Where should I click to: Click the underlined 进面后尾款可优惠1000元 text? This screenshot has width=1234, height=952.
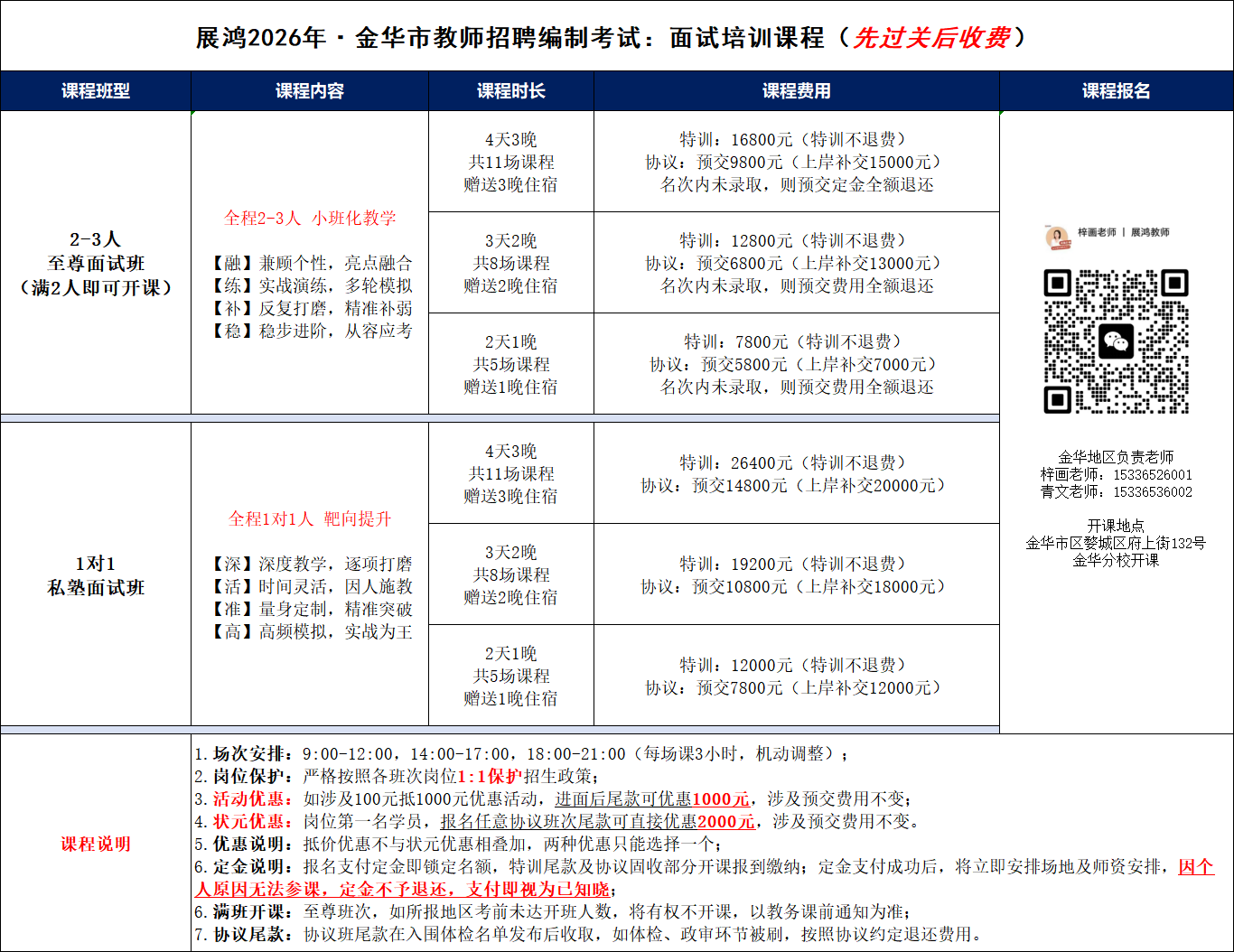[651, 799]
